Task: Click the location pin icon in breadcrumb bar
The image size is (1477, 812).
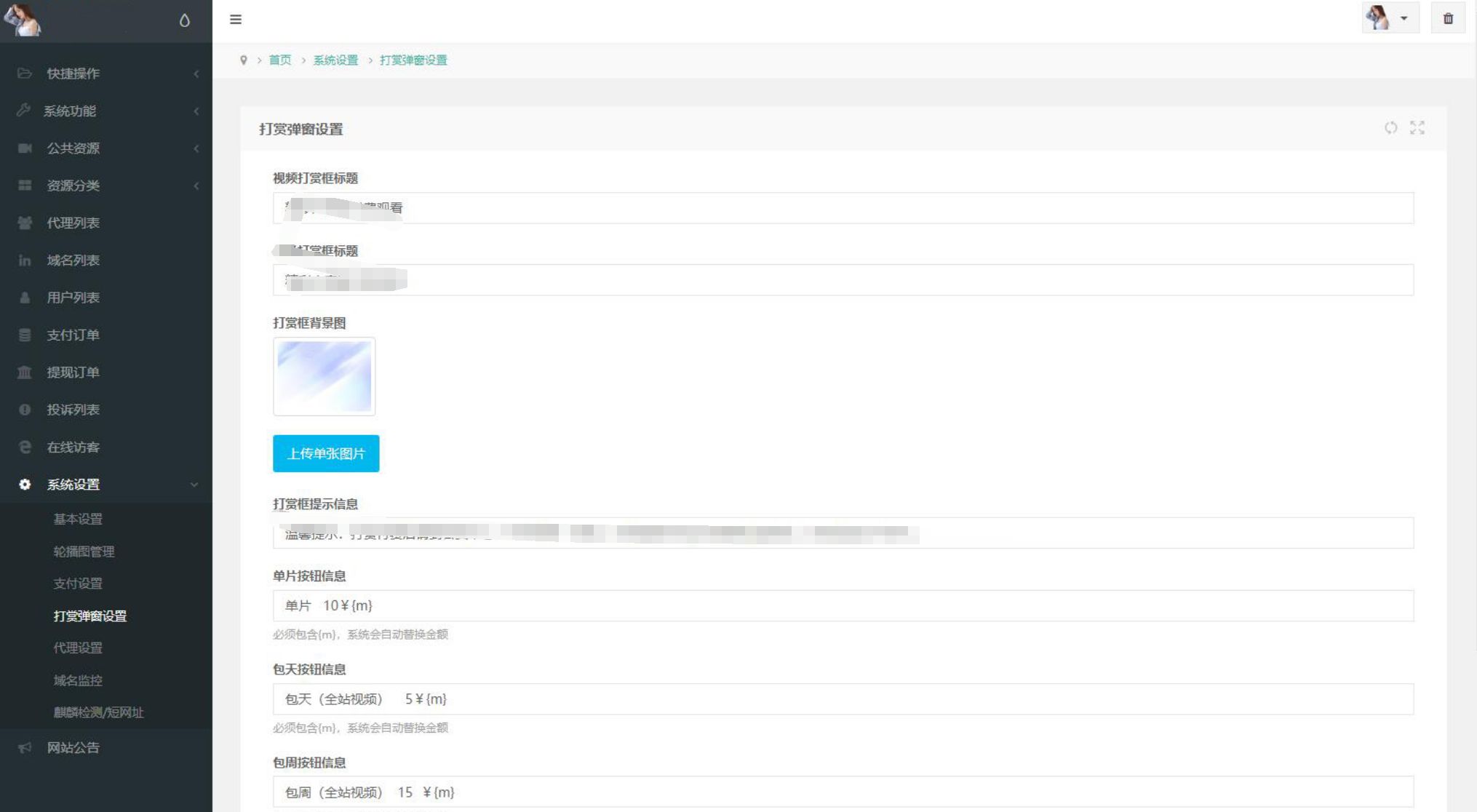Action: [x=244, y=60]
